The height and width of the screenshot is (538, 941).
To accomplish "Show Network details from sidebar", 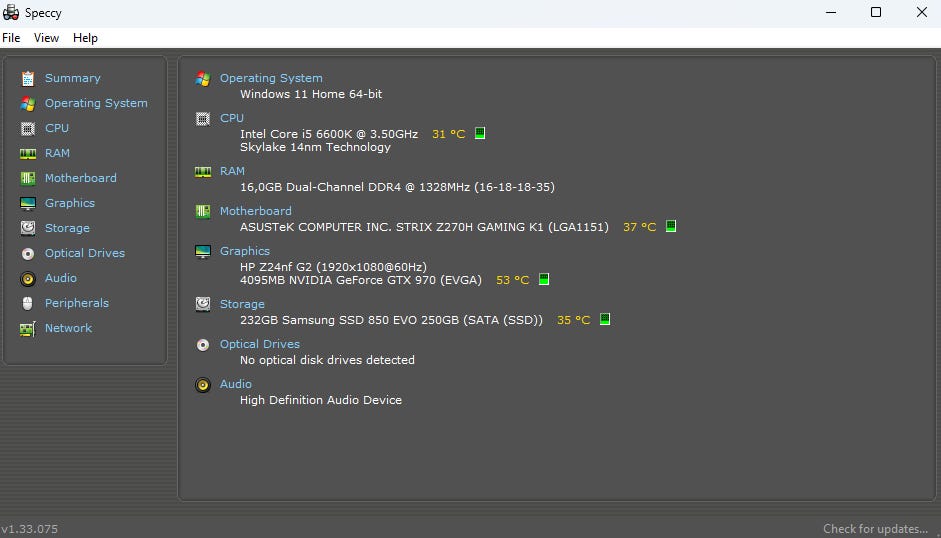I will pos(68,328).
